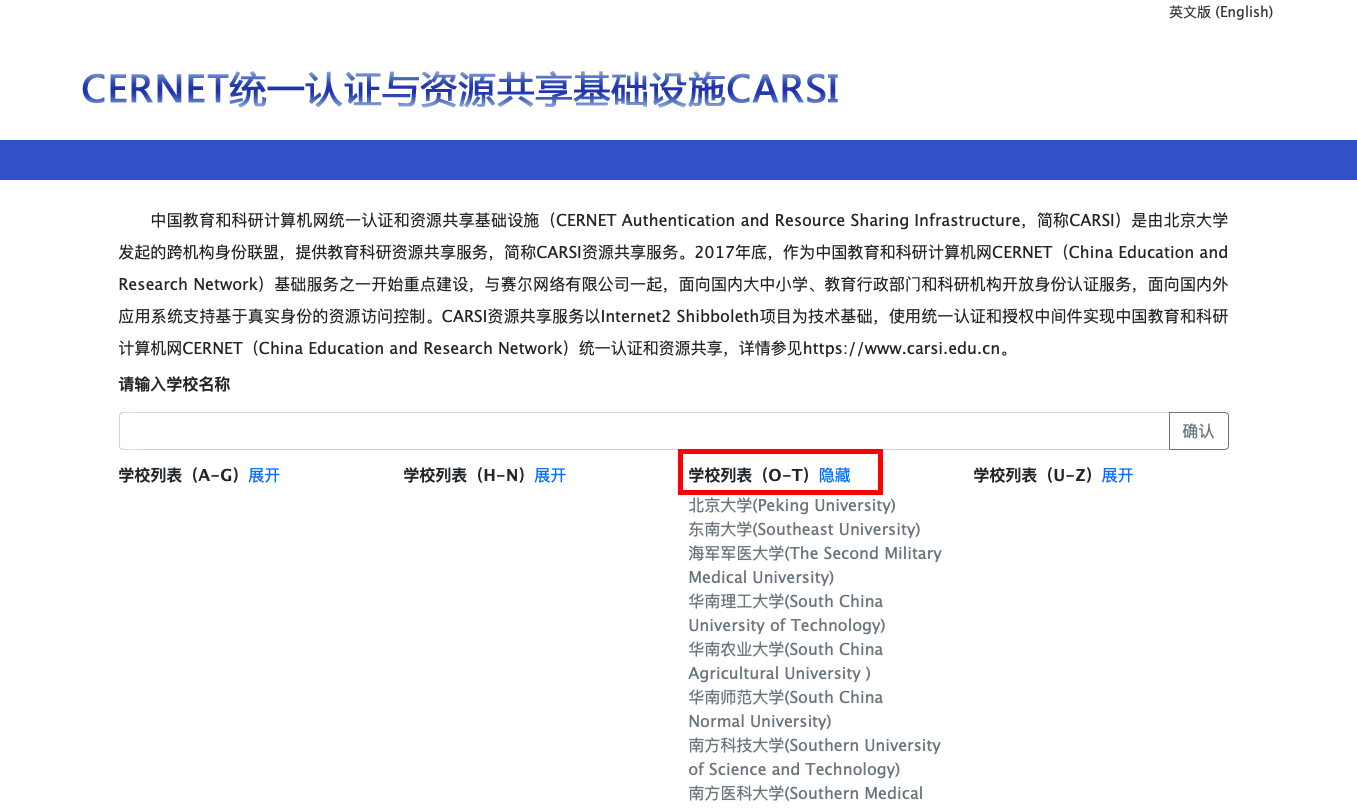Expand the 学校列表 (A-G) list
Screen dimensions: 1357x809
click(x=264, y=475)
